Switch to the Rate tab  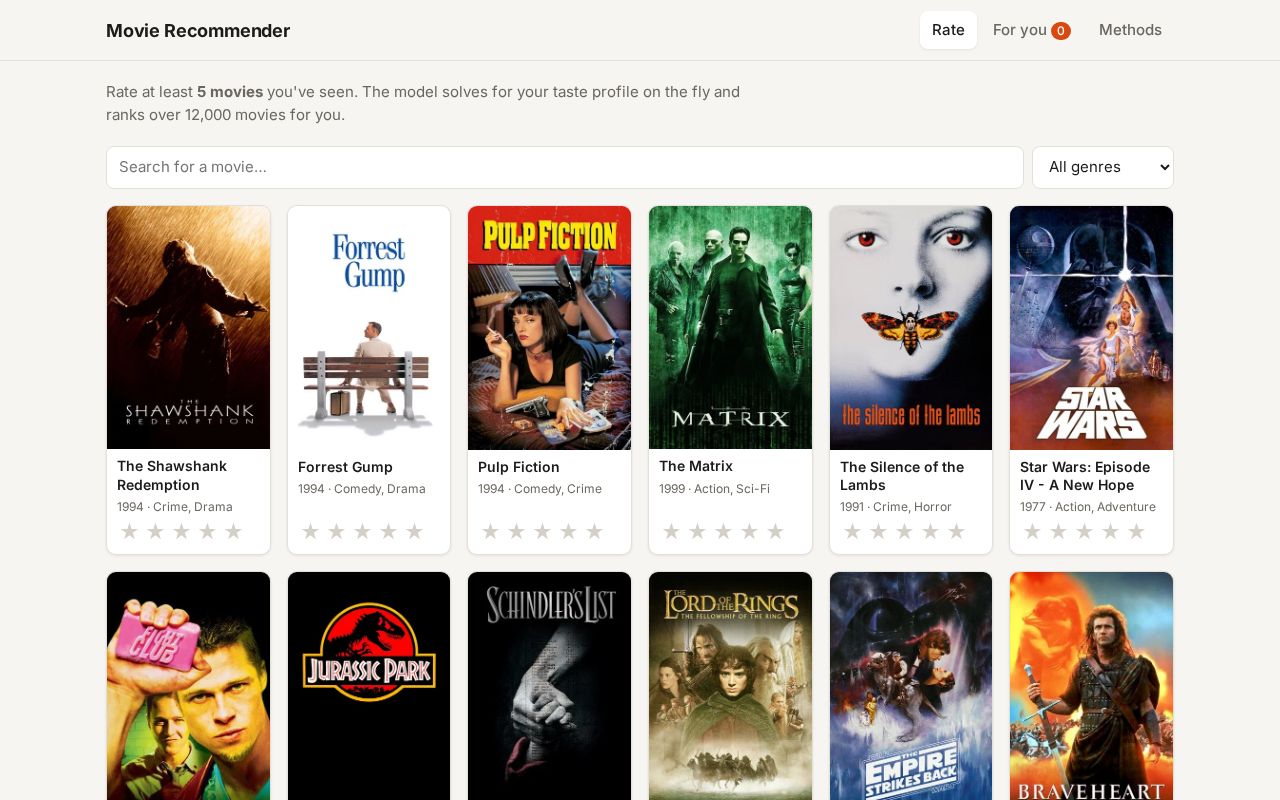click(948, 30)
